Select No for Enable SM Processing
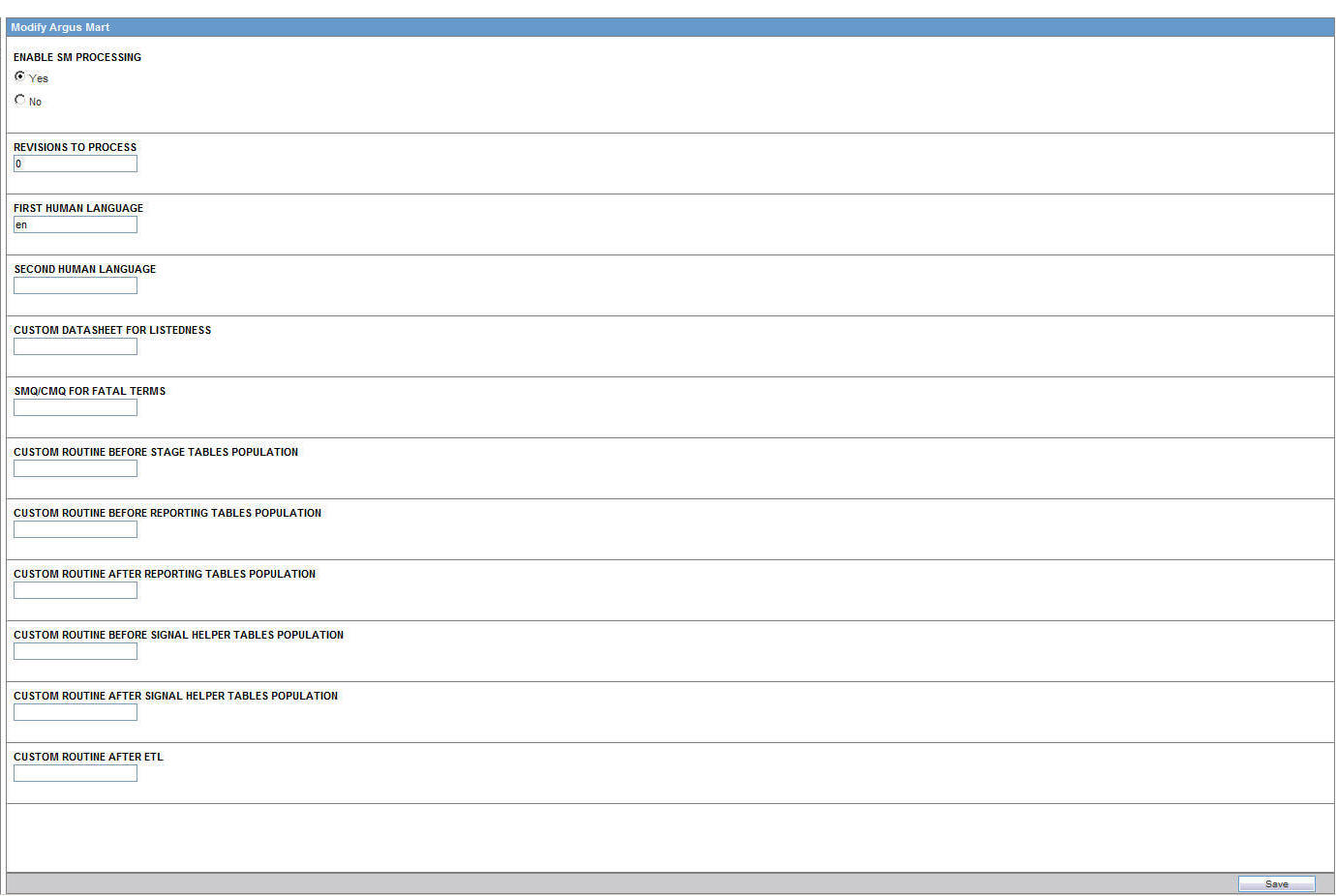 coord(19,100)
